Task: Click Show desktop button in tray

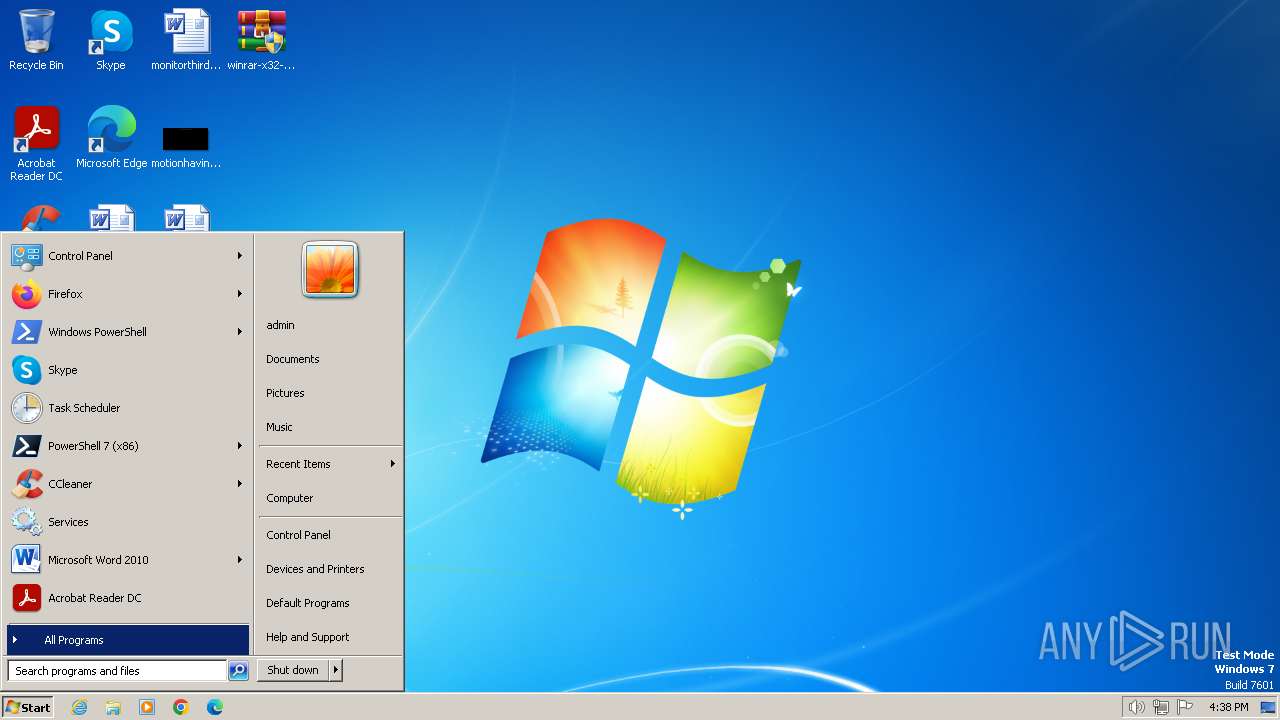Action: coord(1268,707)
